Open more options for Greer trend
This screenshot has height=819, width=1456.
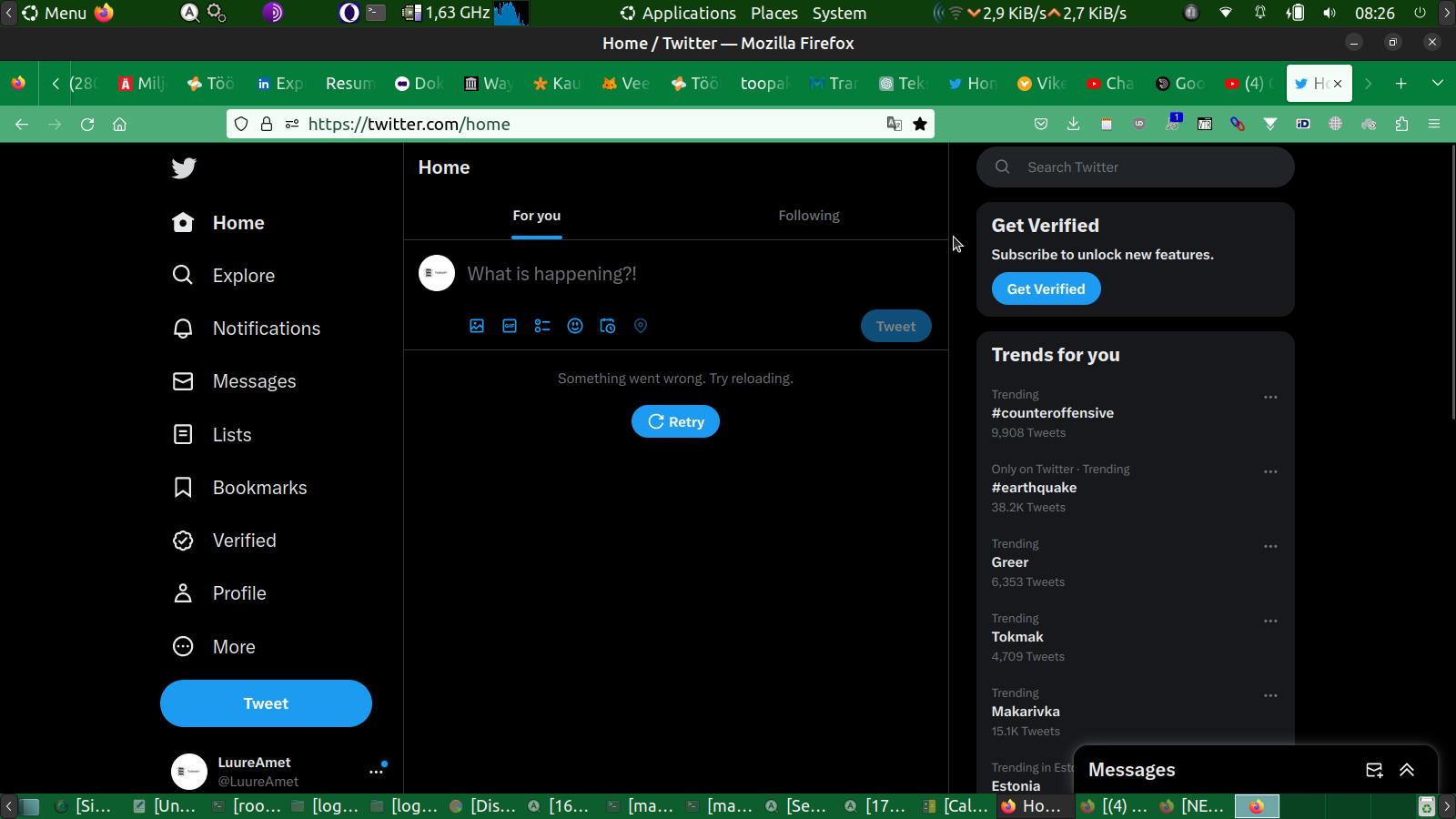click(x=1270, y=546)
